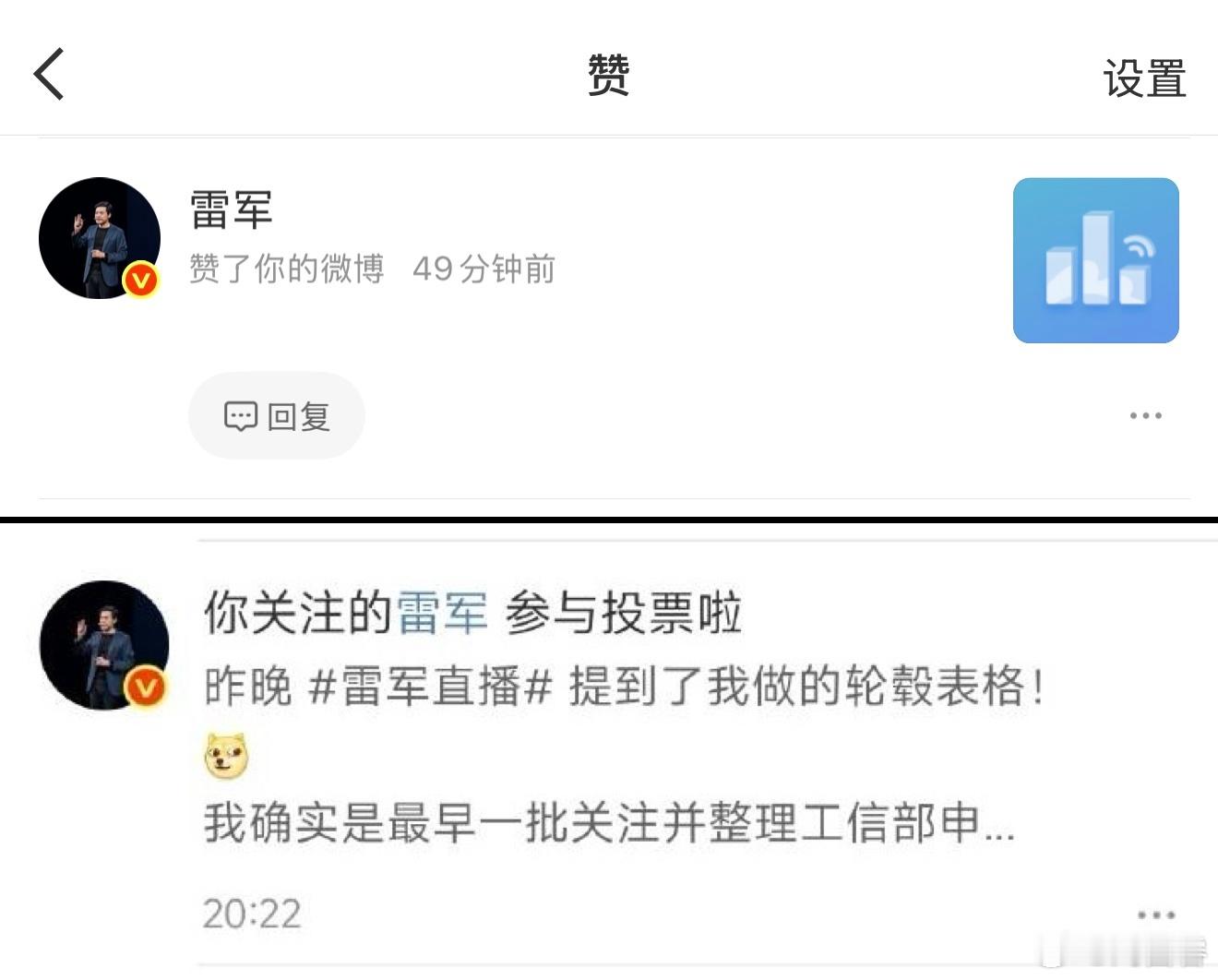
Task: Tap the verified badge on the lower avatar
Action: (x=146, y=687)
